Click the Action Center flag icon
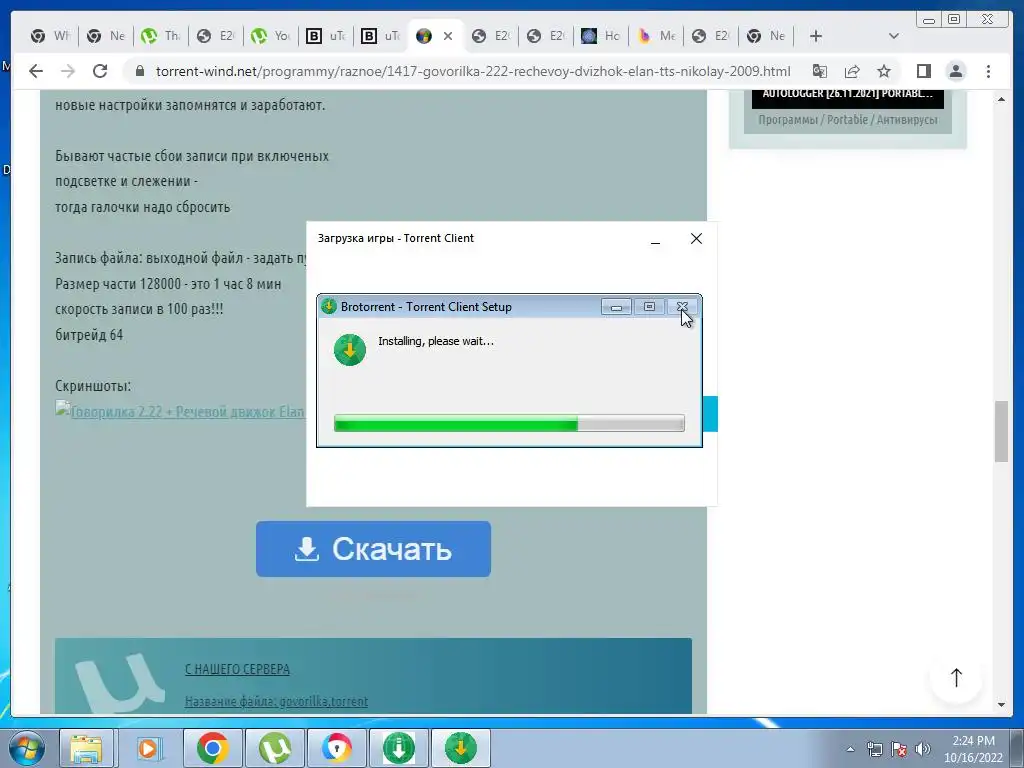 click(899, 749)
